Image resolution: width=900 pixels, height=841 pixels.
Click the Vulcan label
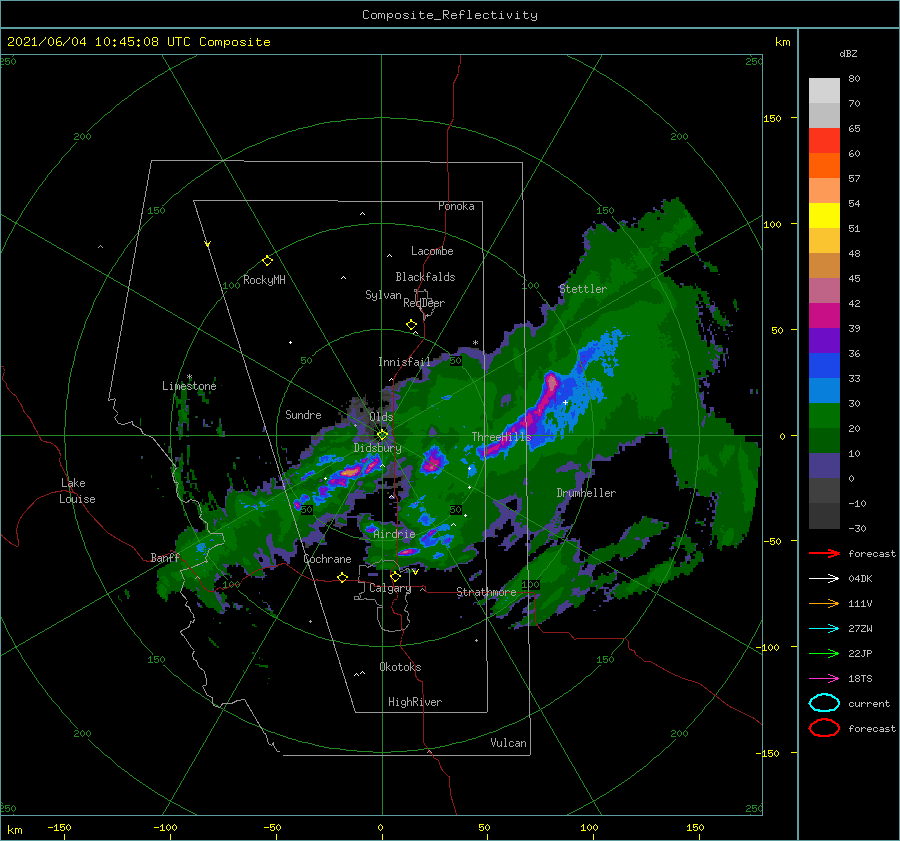(x=508, y=743)
